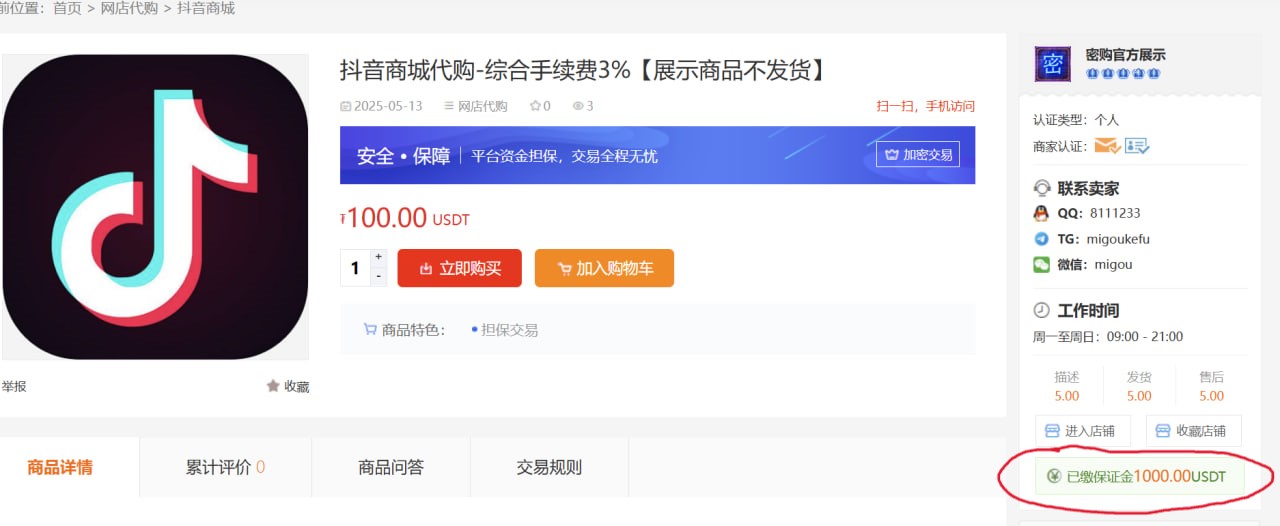Click the 周一至周日: 09:00 - 21:00 text
1280x526 pixels.
[1108, 337]
